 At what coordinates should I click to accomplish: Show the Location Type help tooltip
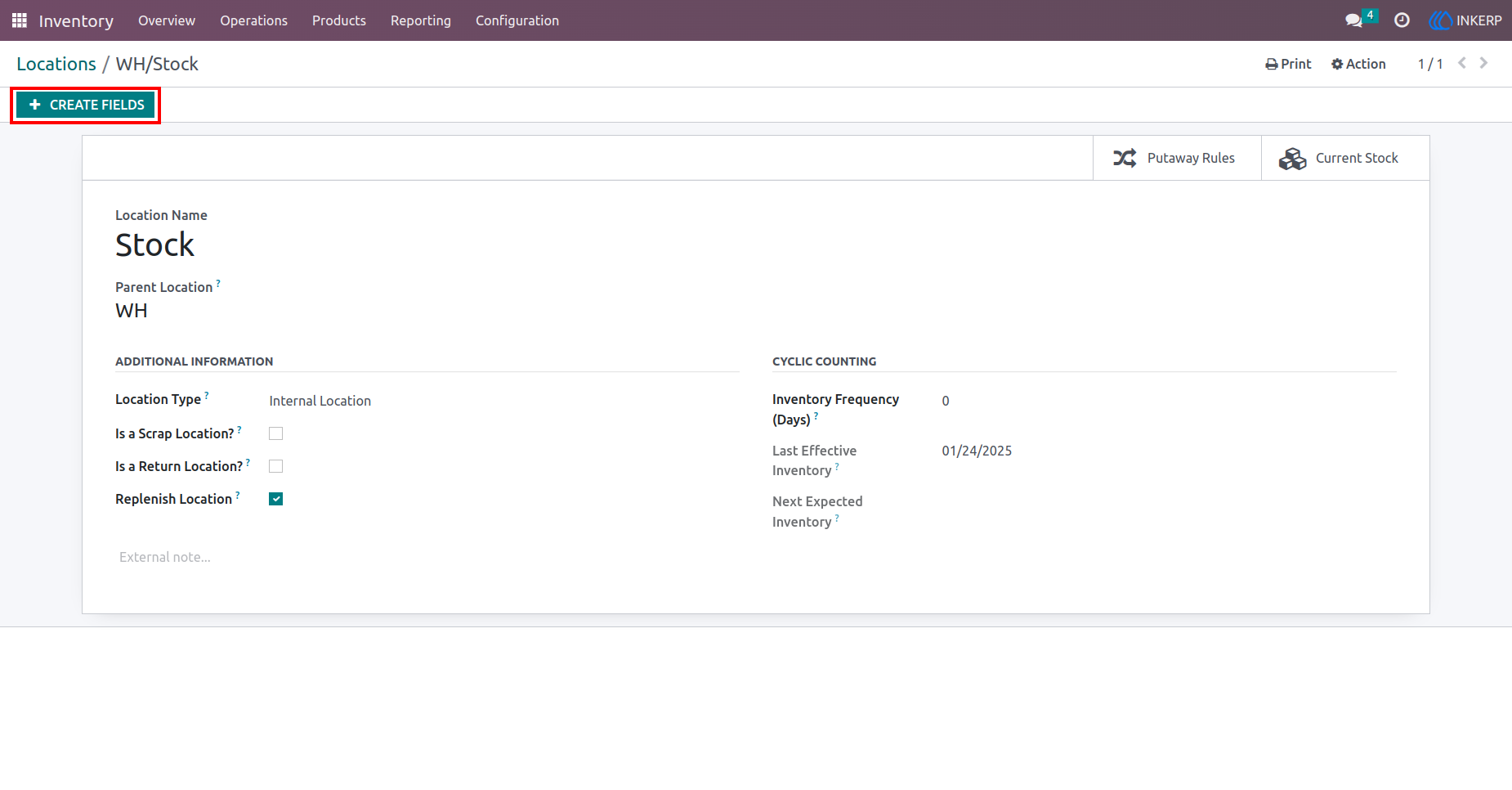pos(207,395)
